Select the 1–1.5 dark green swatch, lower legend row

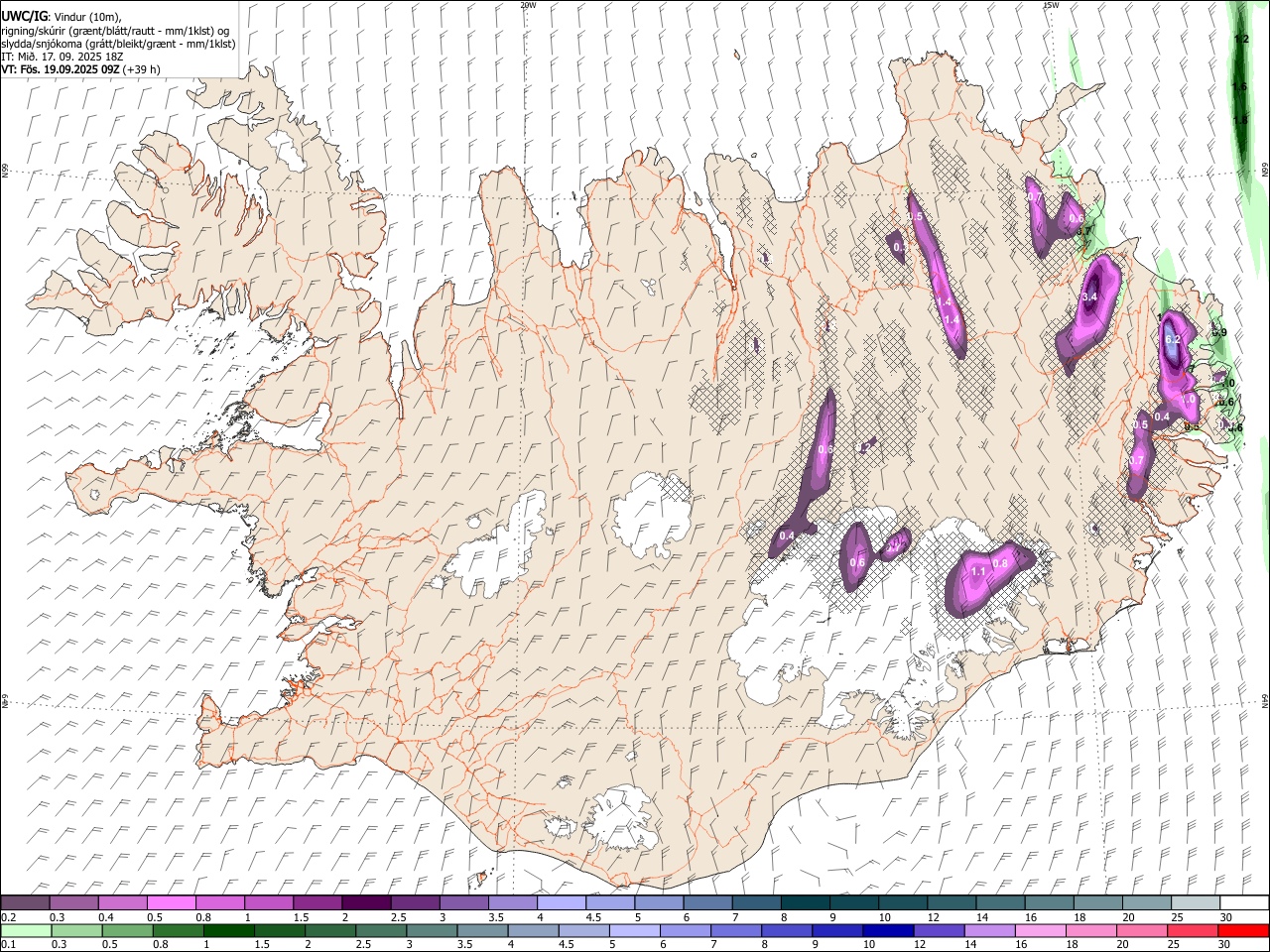(x=229, y=931)
